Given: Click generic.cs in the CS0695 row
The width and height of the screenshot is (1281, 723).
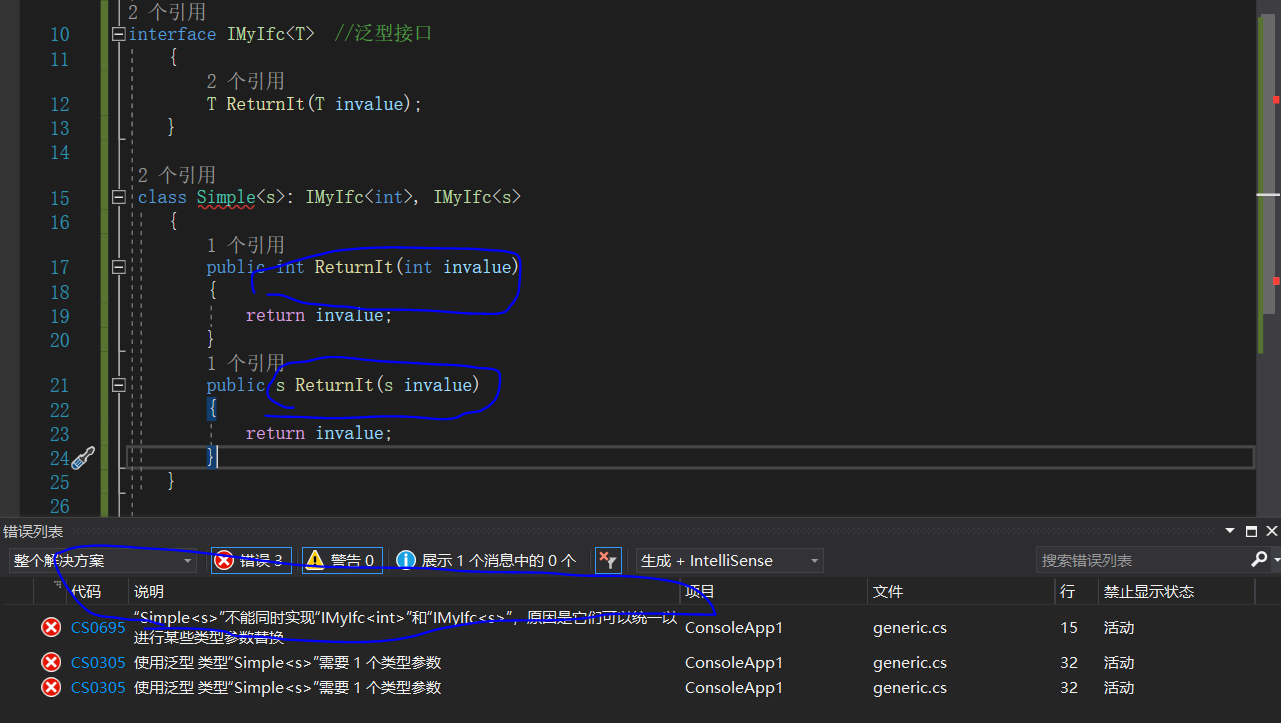Looking at the screenshot, I should (x=910, y=628).
